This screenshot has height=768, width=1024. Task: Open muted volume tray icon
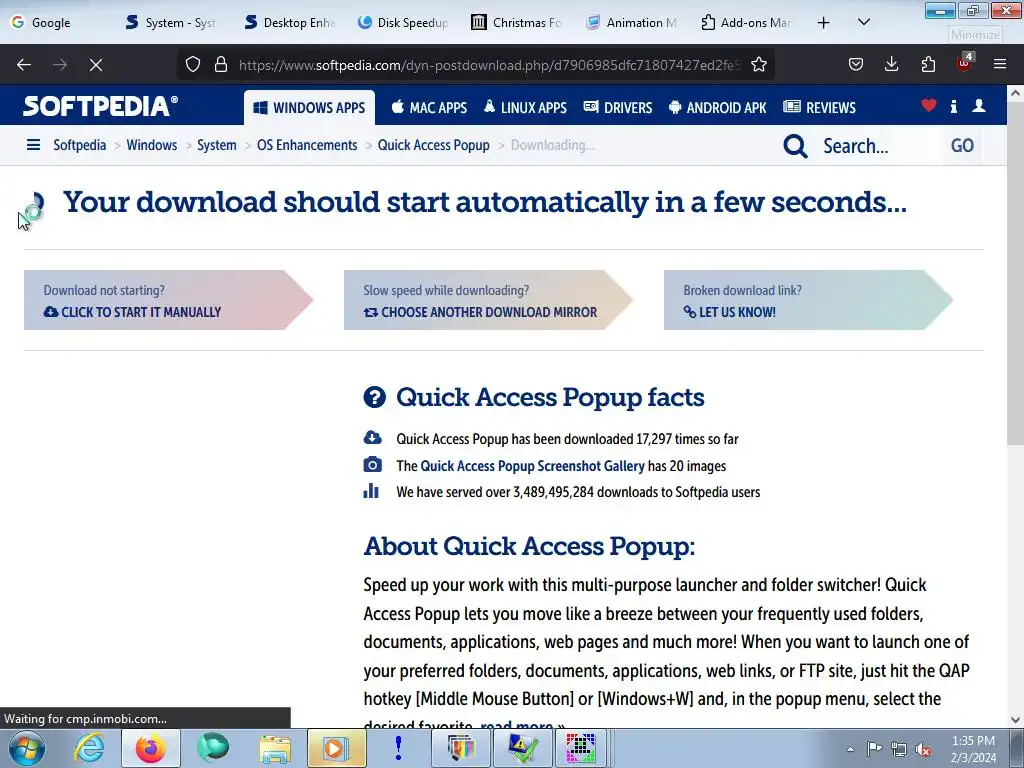[923, 749]
